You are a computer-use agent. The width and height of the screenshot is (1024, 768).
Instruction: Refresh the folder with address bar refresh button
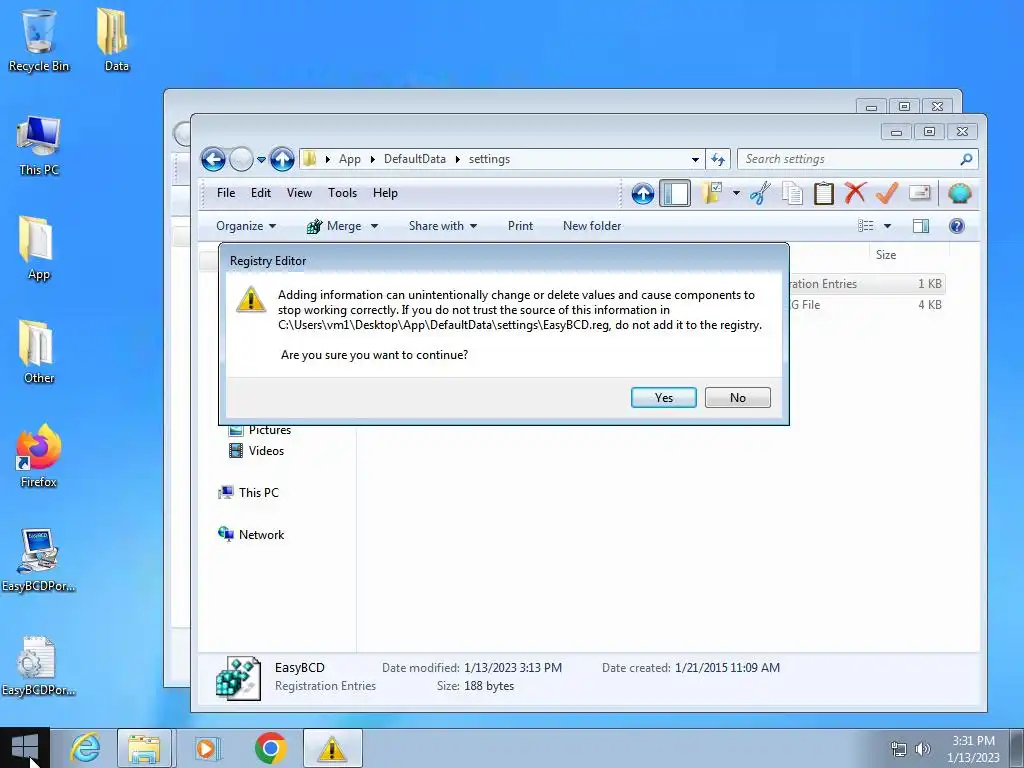718,159
